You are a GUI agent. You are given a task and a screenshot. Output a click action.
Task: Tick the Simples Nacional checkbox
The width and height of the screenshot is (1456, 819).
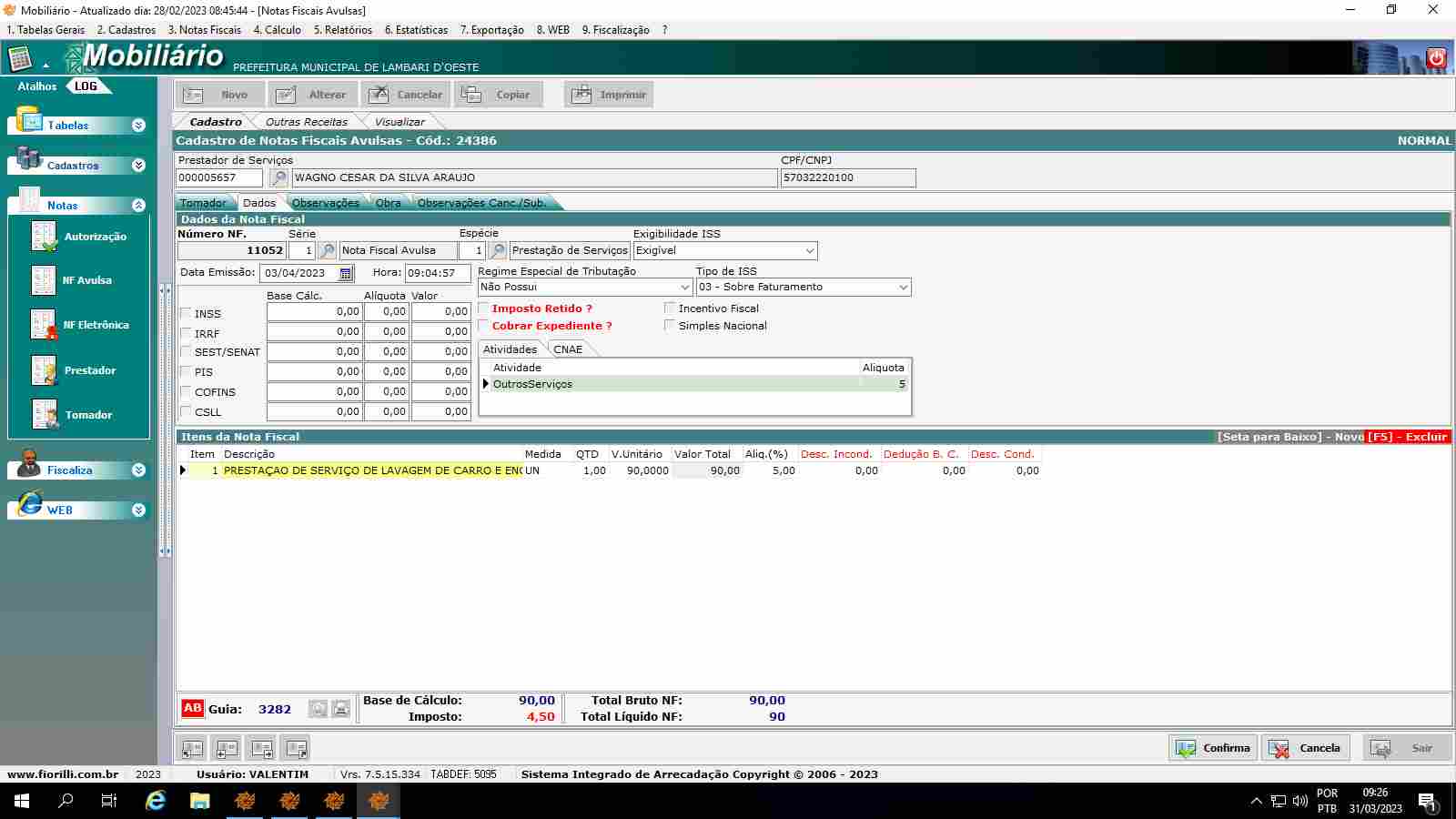click(x=670, y=326)
